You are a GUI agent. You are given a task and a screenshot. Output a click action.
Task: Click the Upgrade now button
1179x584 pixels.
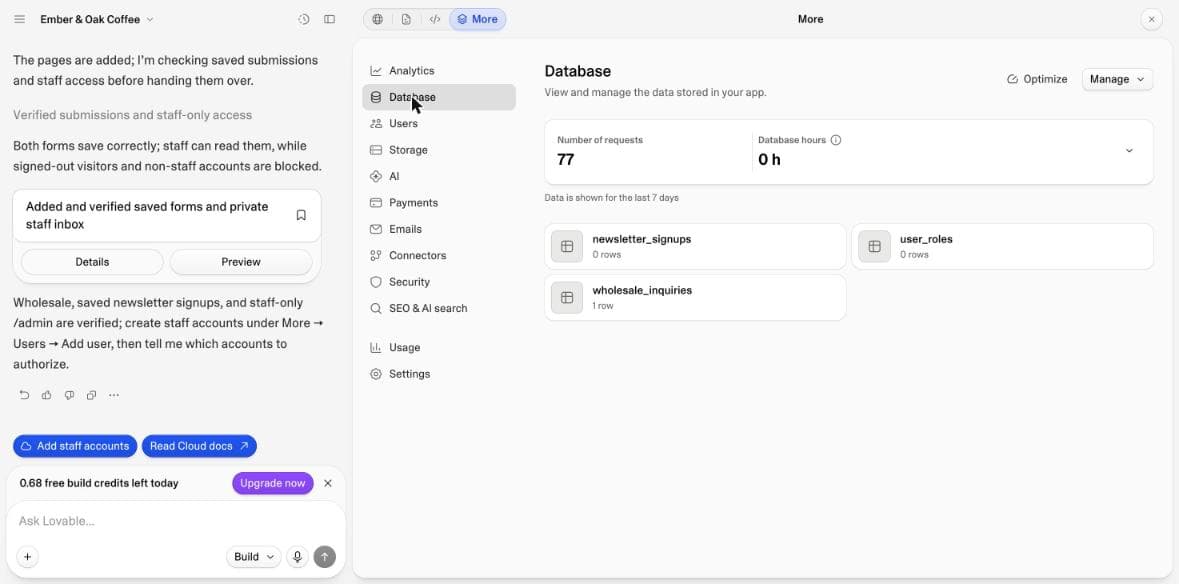tap(273, 483)
